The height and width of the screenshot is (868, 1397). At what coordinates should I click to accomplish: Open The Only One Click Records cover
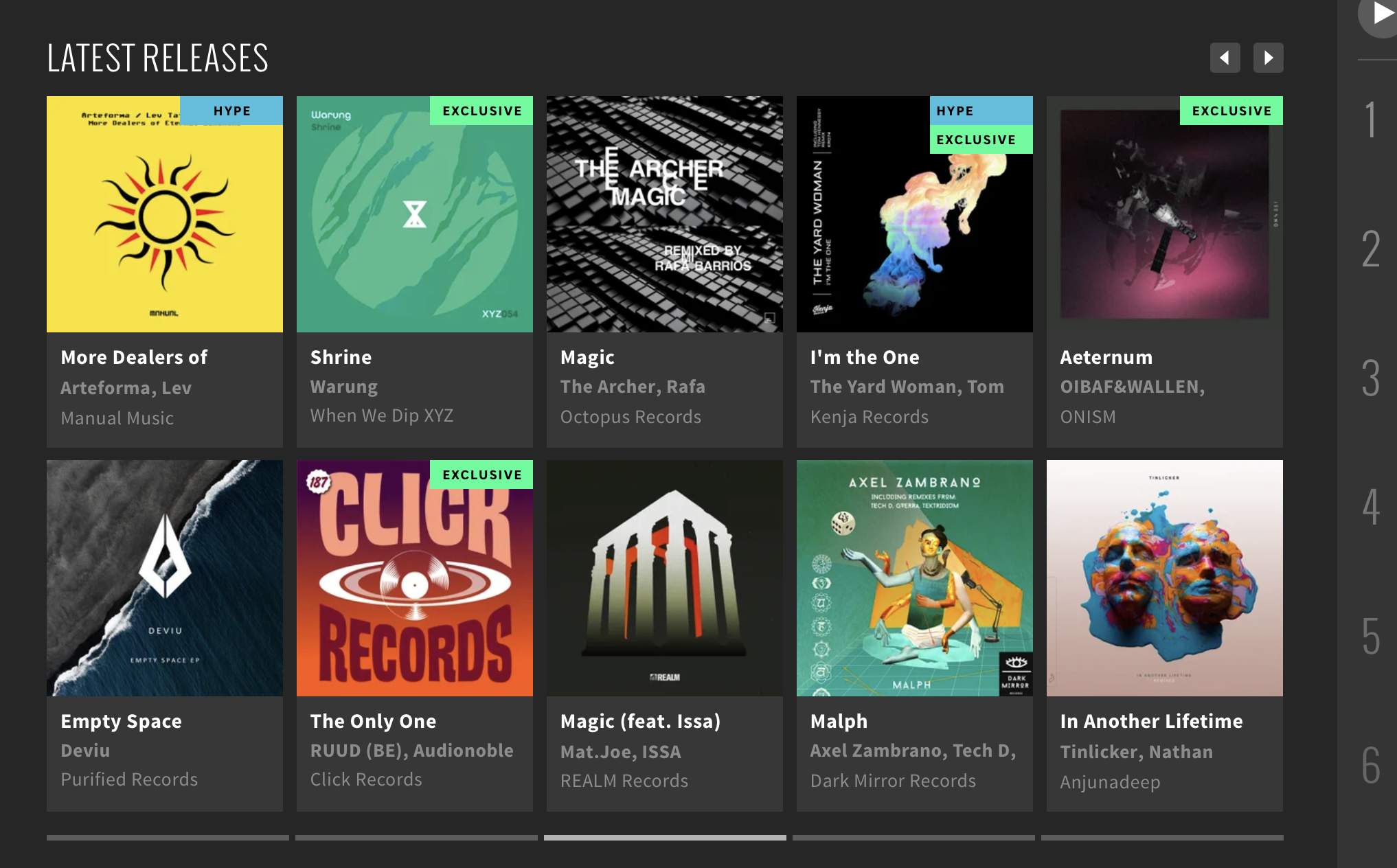pos(415,578)
